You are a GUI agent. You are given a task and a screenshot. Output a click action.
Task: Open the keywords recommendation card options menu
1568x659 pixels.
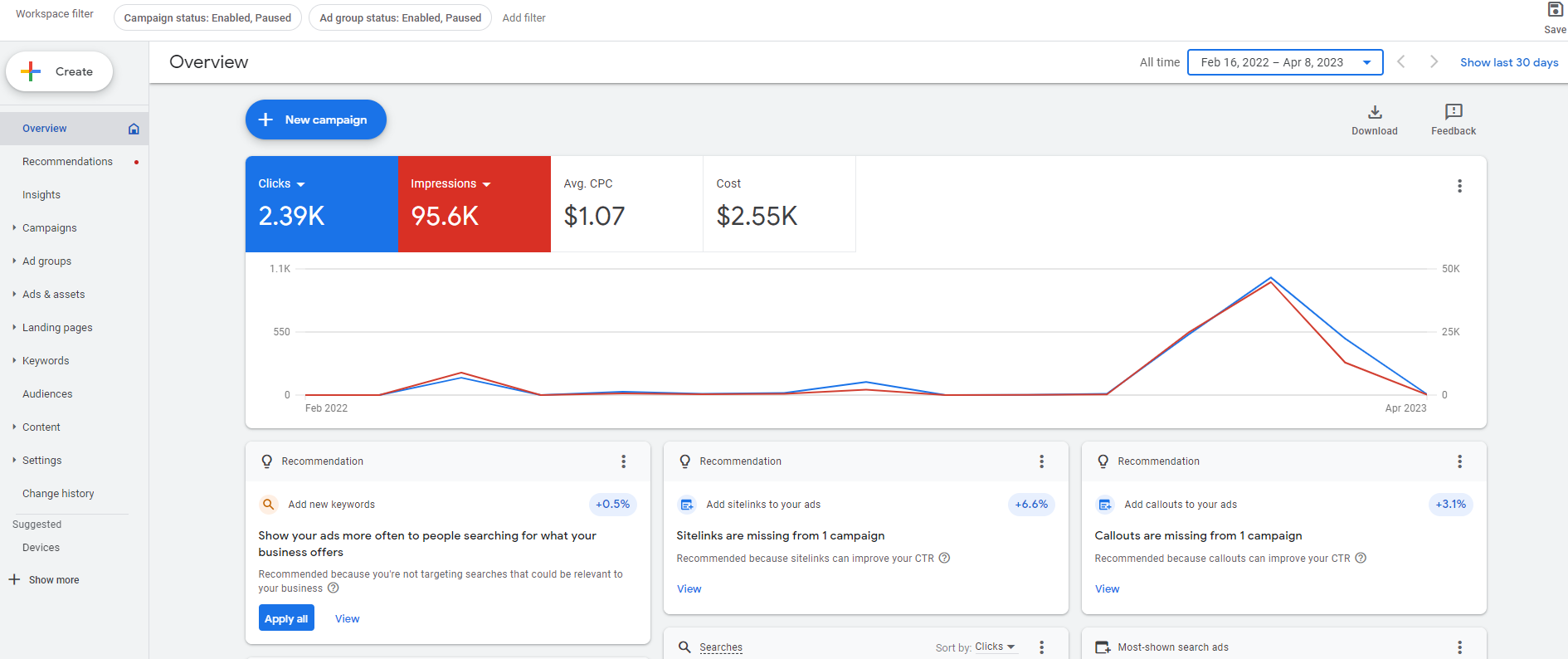coord(623,461)
